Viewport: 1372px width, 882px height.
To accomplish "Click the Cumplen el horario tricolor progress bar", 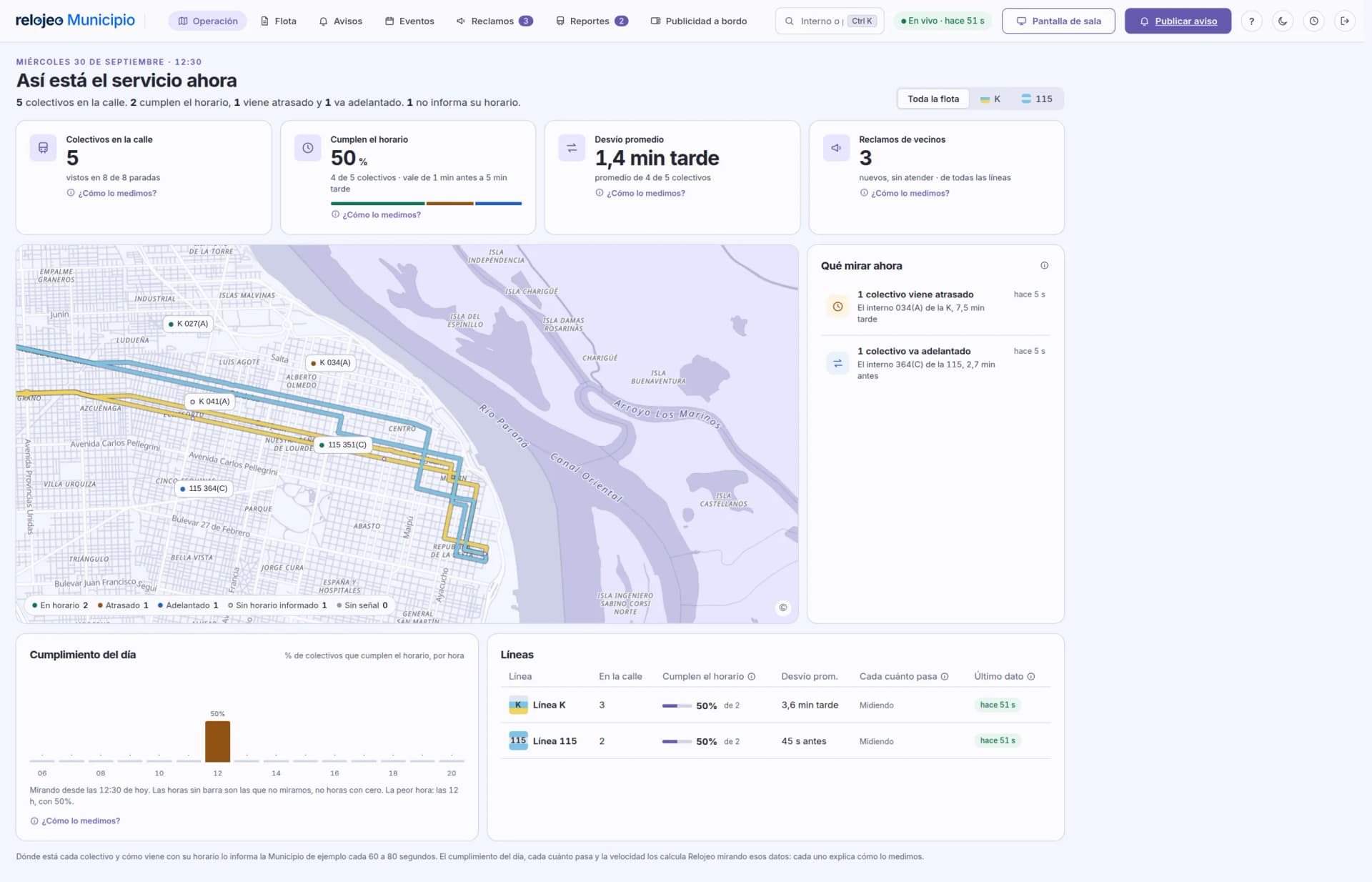I will (x=426, y=204).
